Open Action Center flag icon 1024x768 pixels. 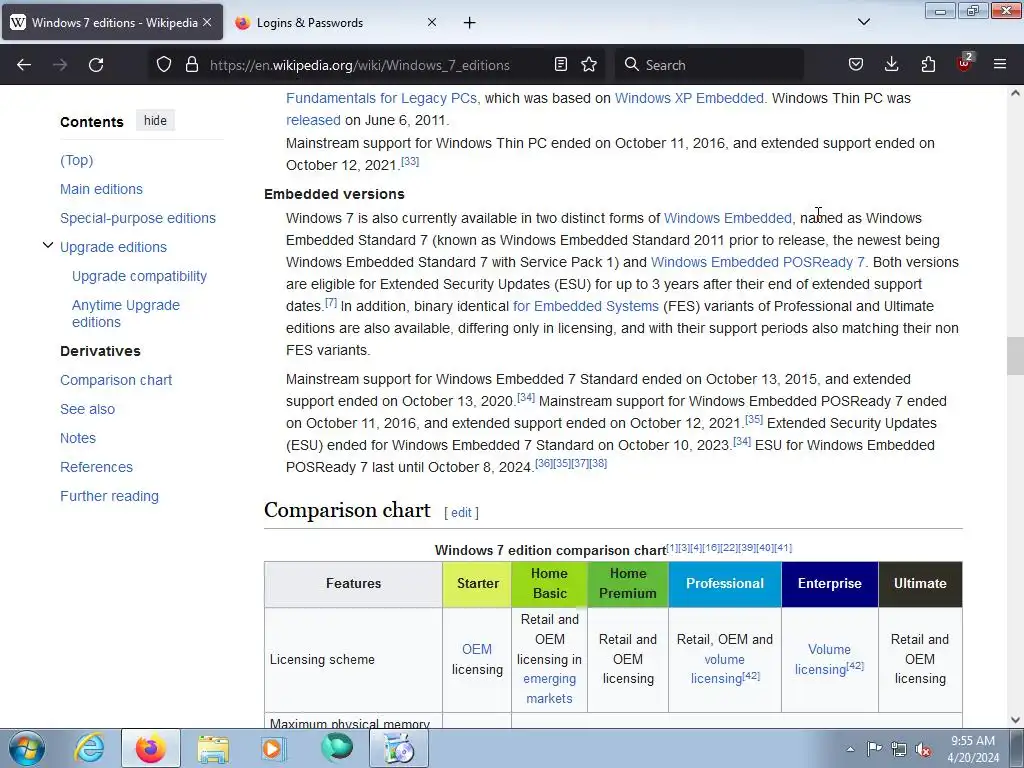tap(874, 749)
